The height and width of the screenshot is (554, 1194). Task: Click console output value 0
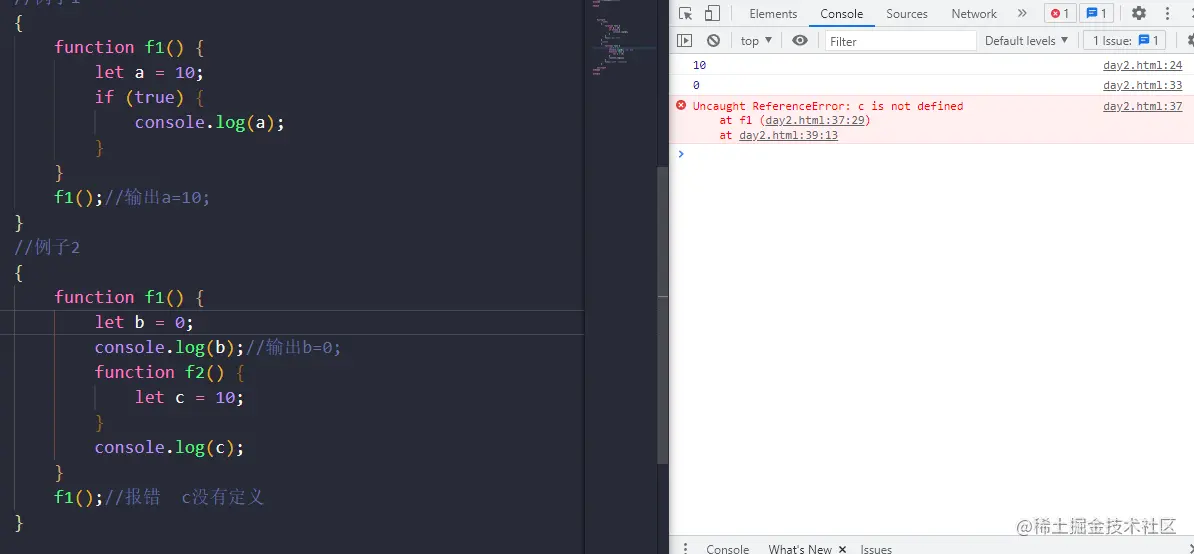click(x=696, y=85)
